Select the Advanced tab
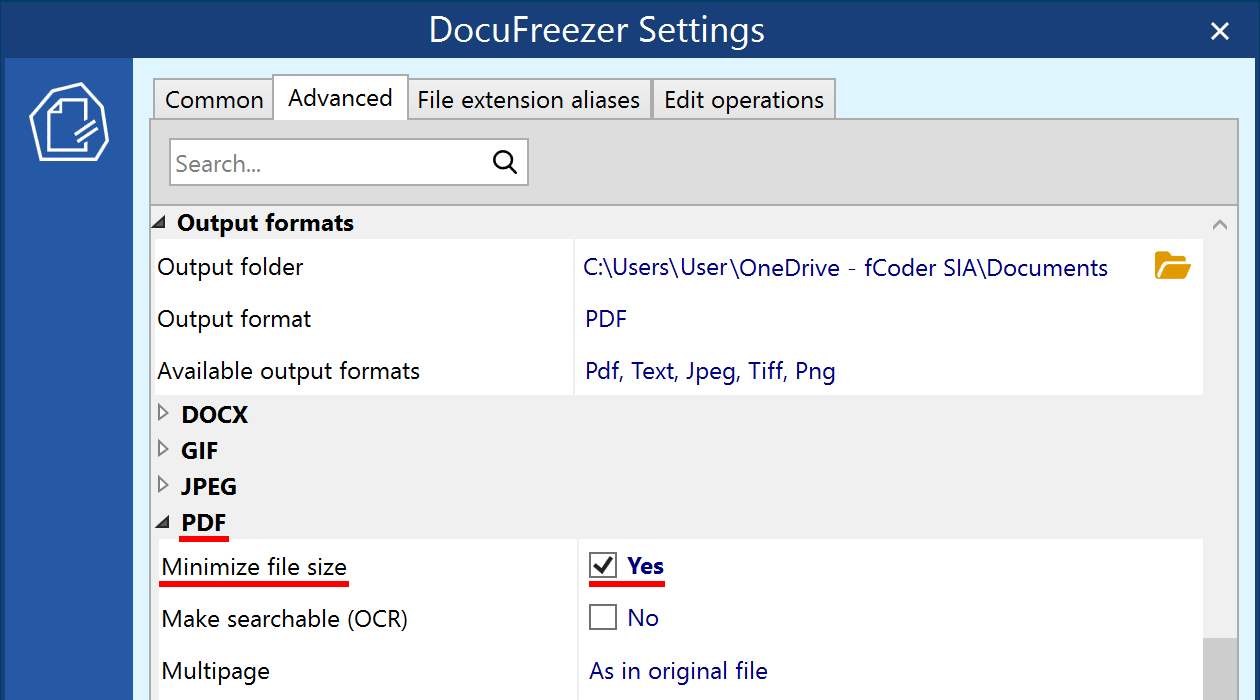The image size is (1260, 700). (340, 98)
